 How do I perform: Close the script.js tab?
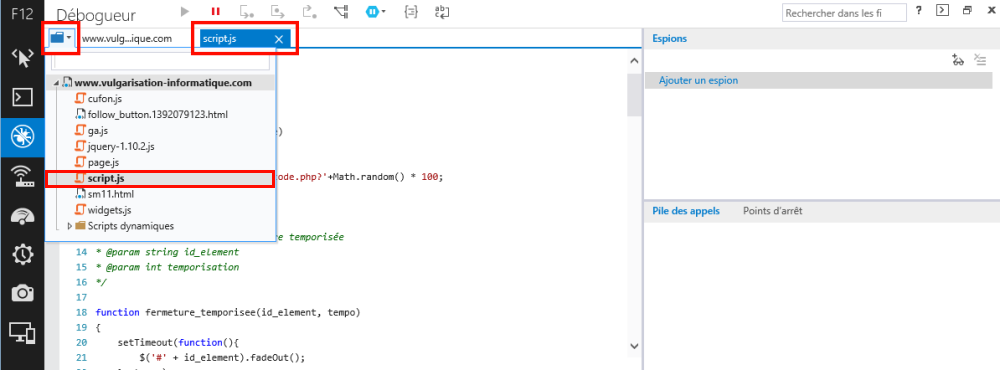tap(279, 39)
